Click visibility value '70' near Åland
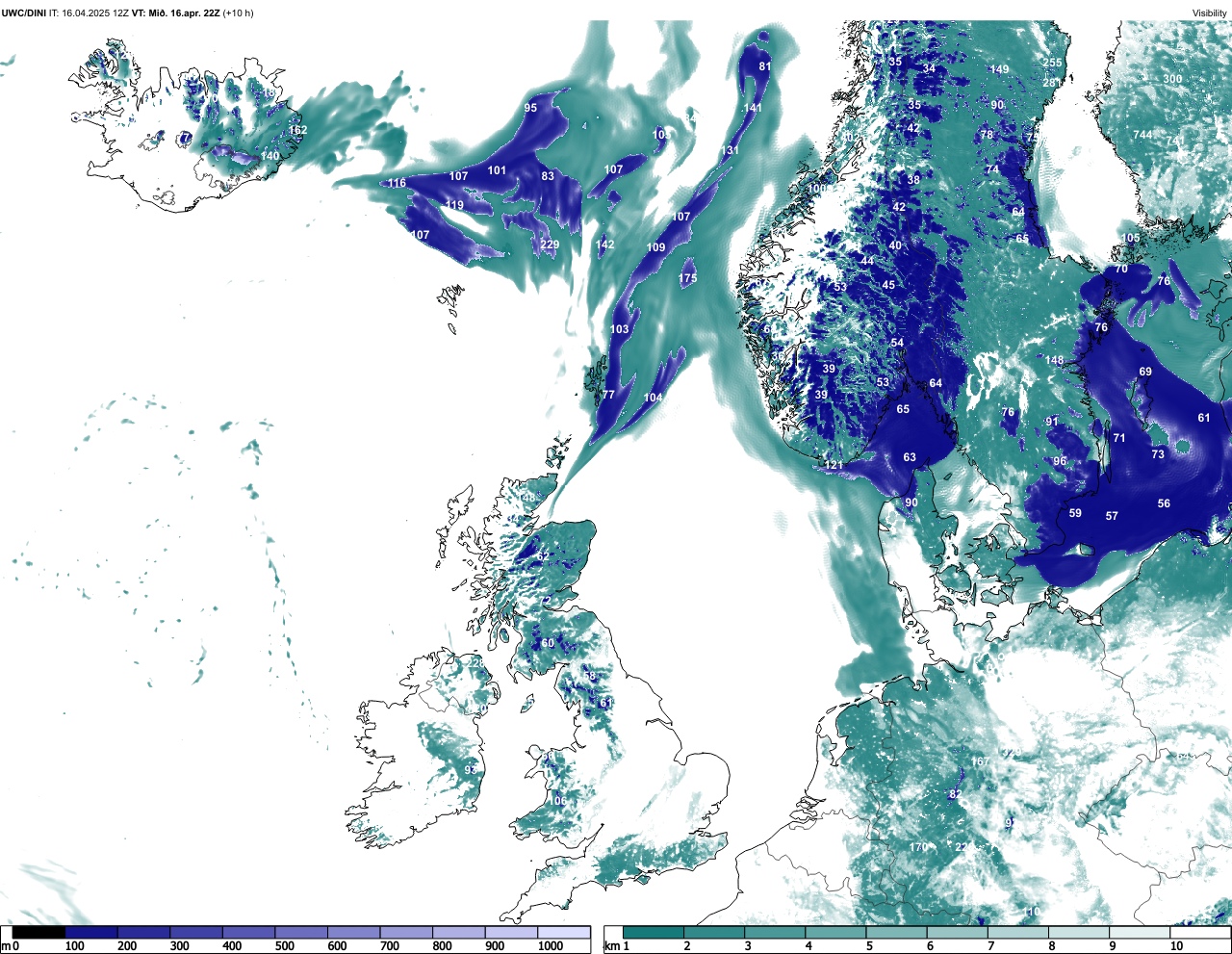Screen dimensions: 1232x954 (1121, 270)
